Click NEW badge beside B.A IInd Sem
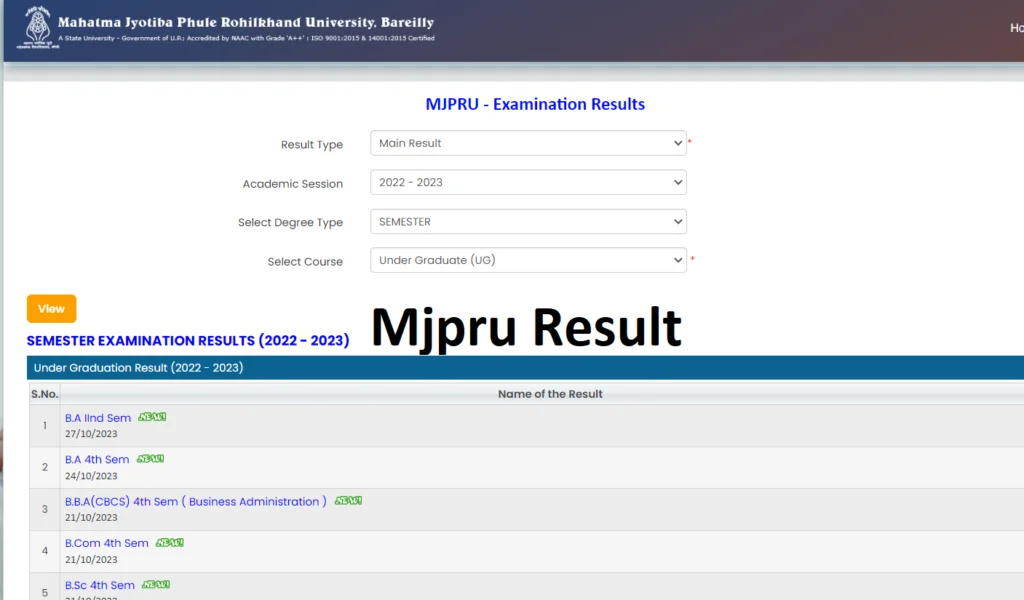 click(x=152, y=417)
